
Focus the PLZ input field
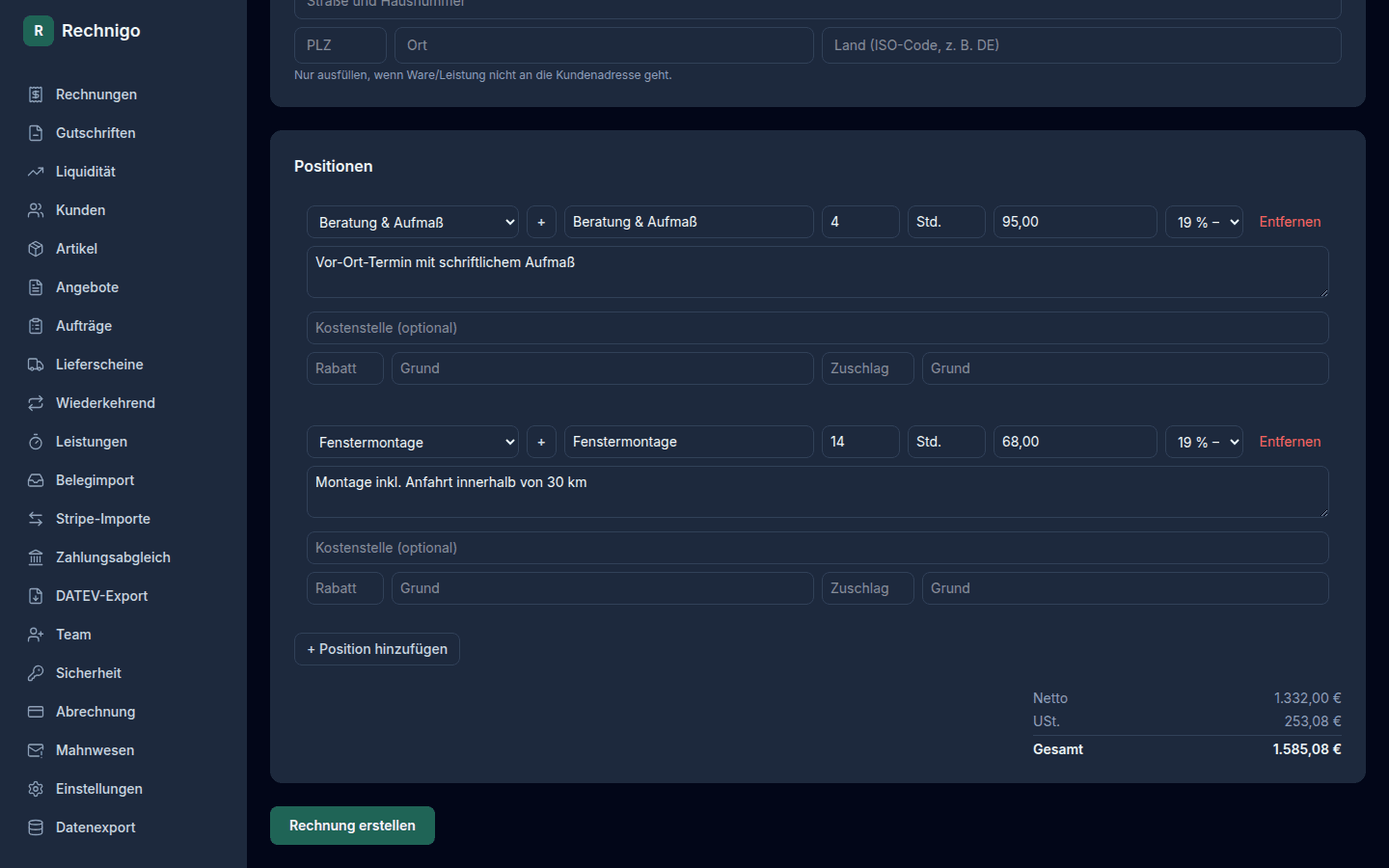340,45
